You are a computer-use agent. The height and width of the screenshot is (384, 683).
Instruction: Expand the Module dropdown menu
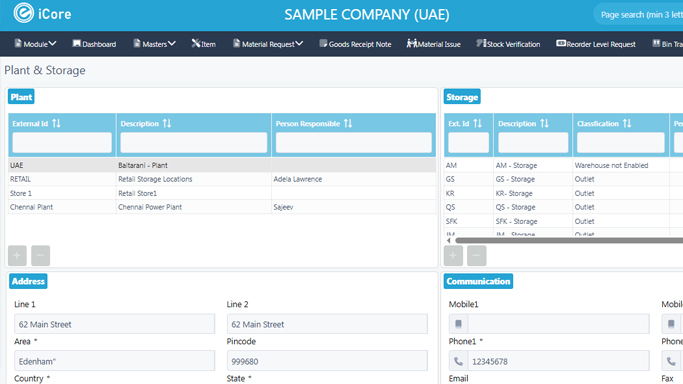[35, 44]
